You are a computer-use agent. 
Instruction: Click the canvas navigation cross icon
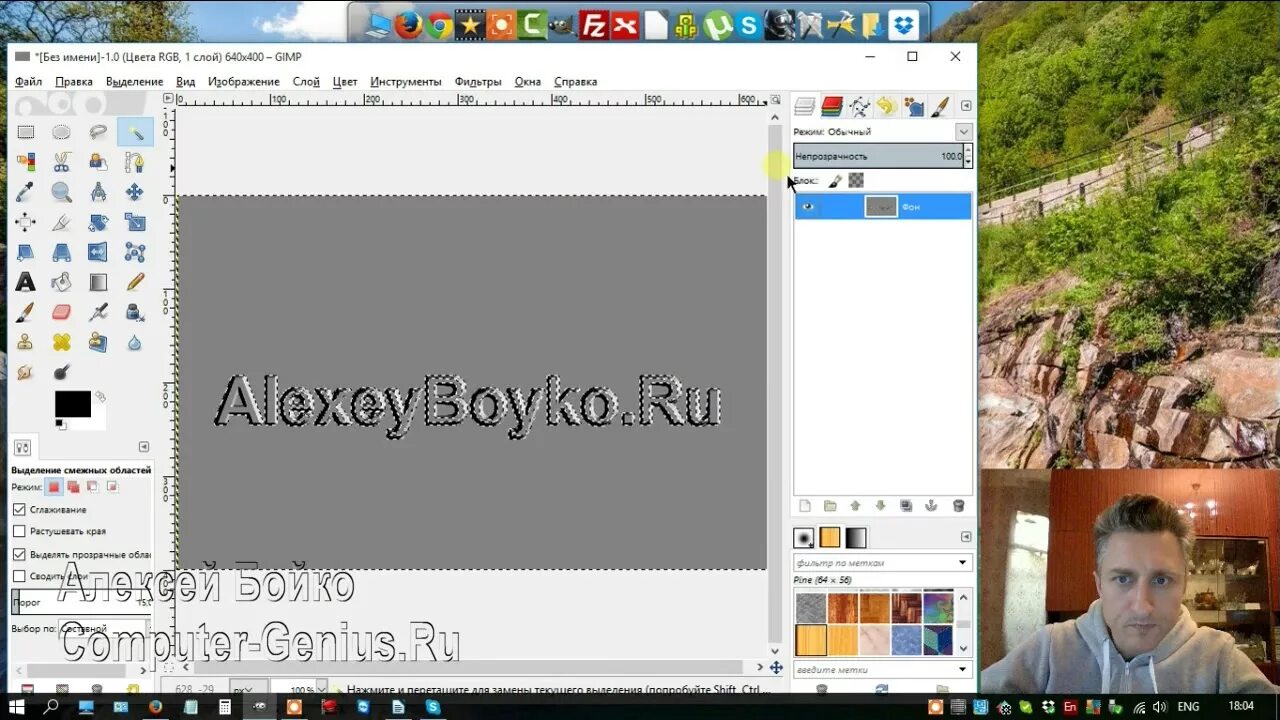click(x=776, y=667)
